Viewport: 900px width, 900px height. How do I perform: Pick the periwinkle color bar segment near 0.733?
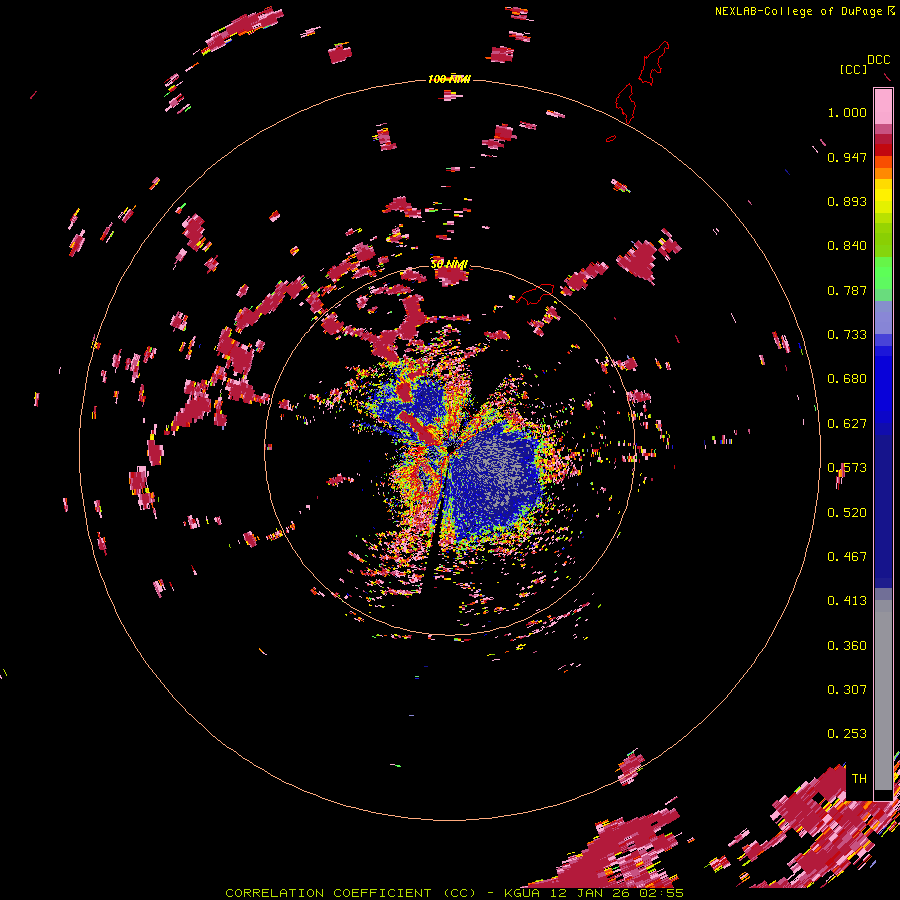(x=883, y=317)
